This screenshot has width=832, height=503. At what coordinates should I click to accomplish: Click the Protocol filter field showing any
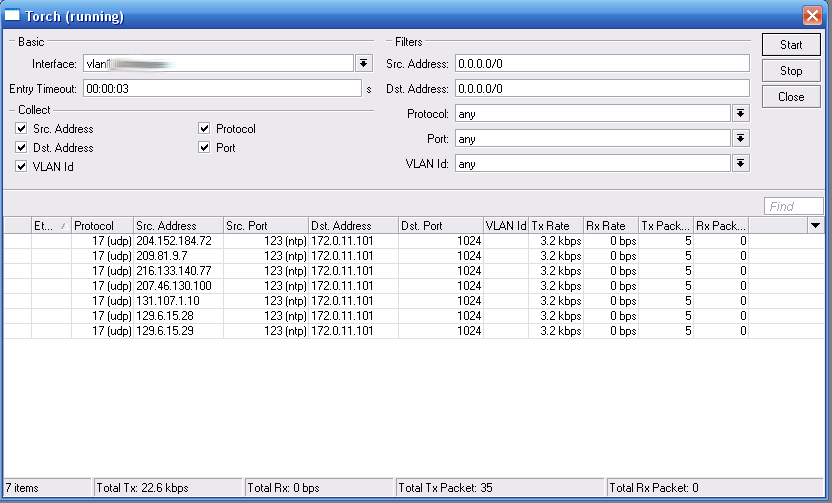(593, 114)
